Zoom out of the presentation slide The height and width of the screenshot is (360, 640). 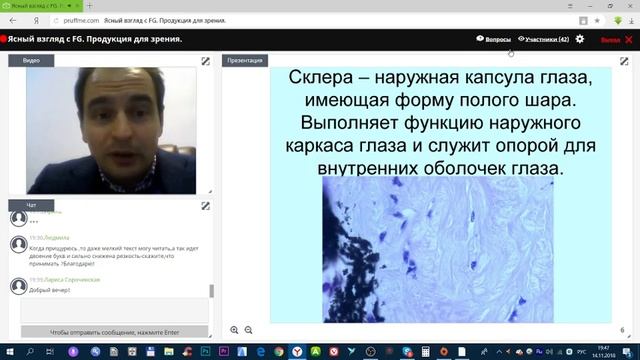pyautogui.click(x=249, y=330)
